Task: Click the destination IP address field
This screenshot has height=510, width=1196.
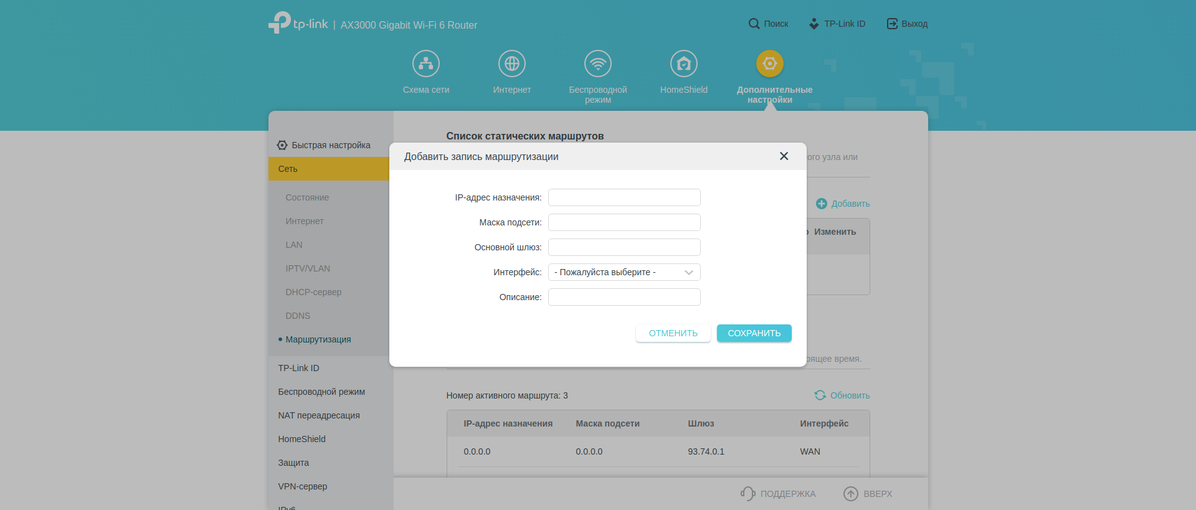Action: click(x=624, y=198)
